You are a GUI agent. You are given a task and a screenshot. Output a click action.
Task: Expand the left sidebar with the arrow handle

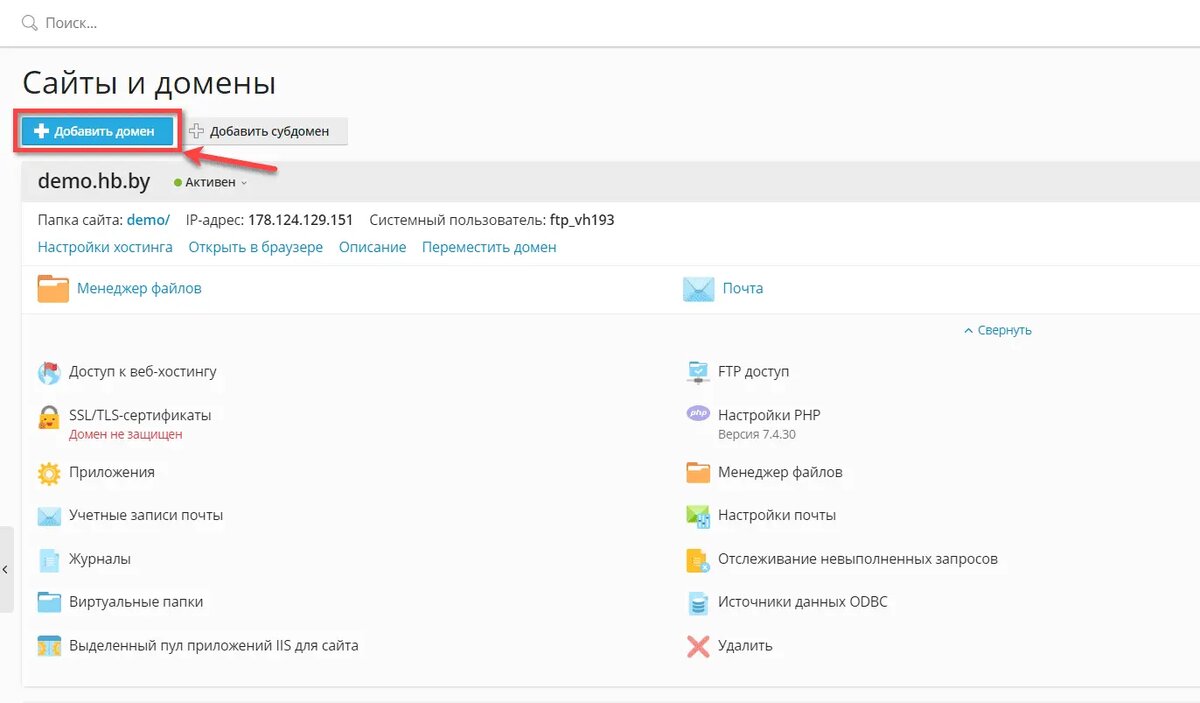(6, 569)
